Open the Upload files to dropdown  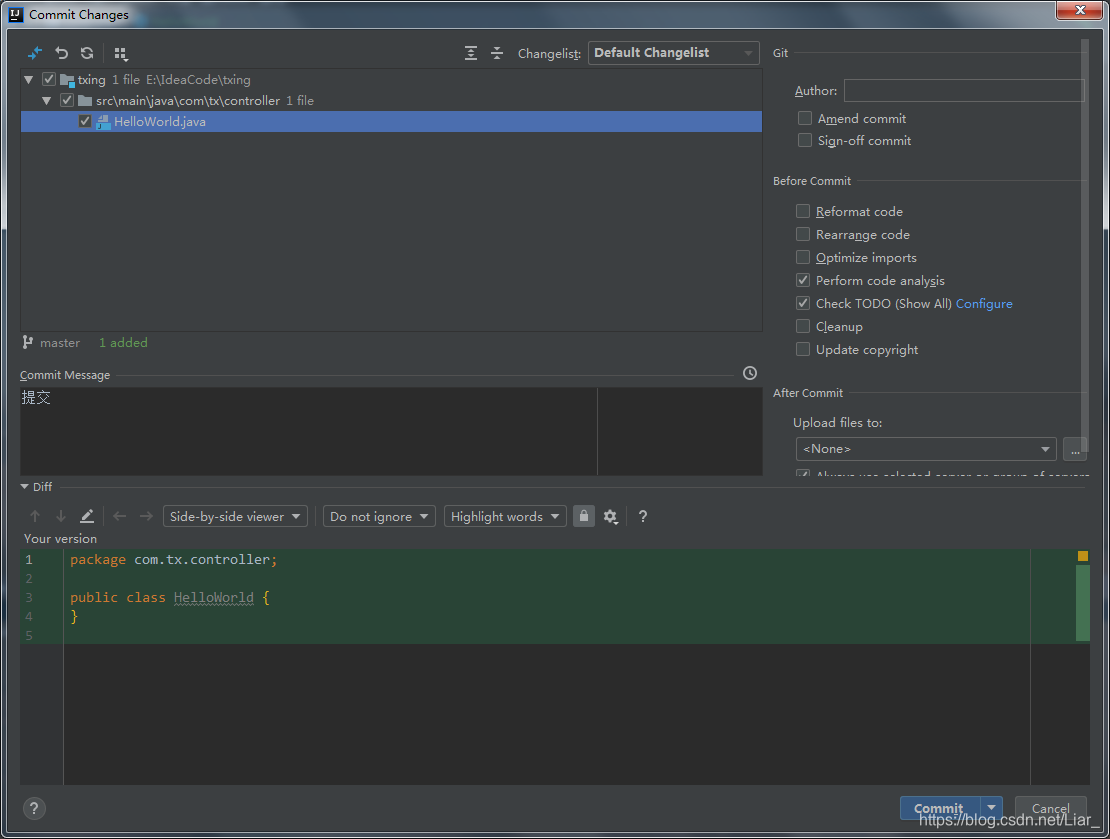(926, 449)
